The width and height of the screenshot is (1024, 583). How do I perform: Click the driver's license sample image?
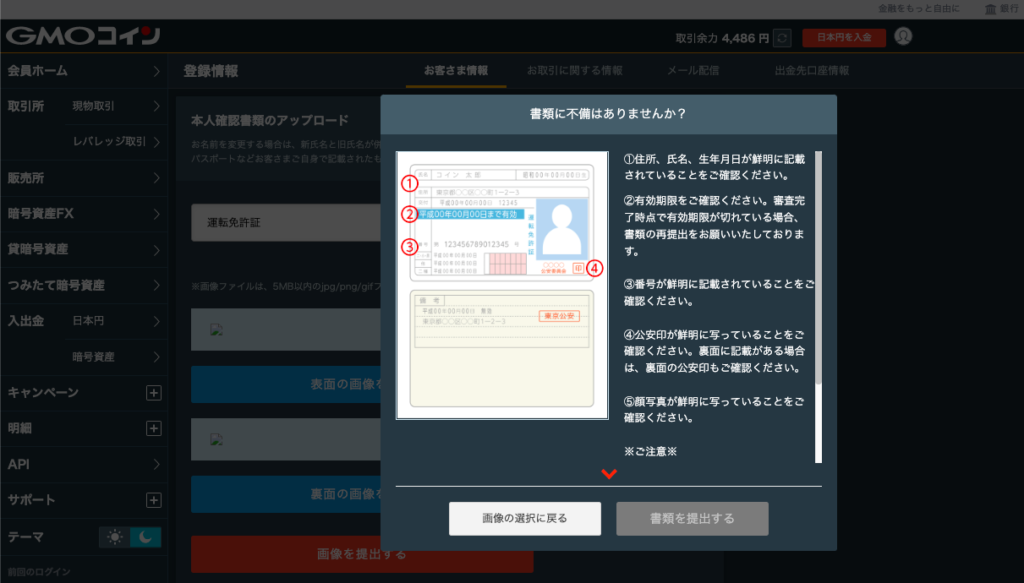[x=502, y=285]
